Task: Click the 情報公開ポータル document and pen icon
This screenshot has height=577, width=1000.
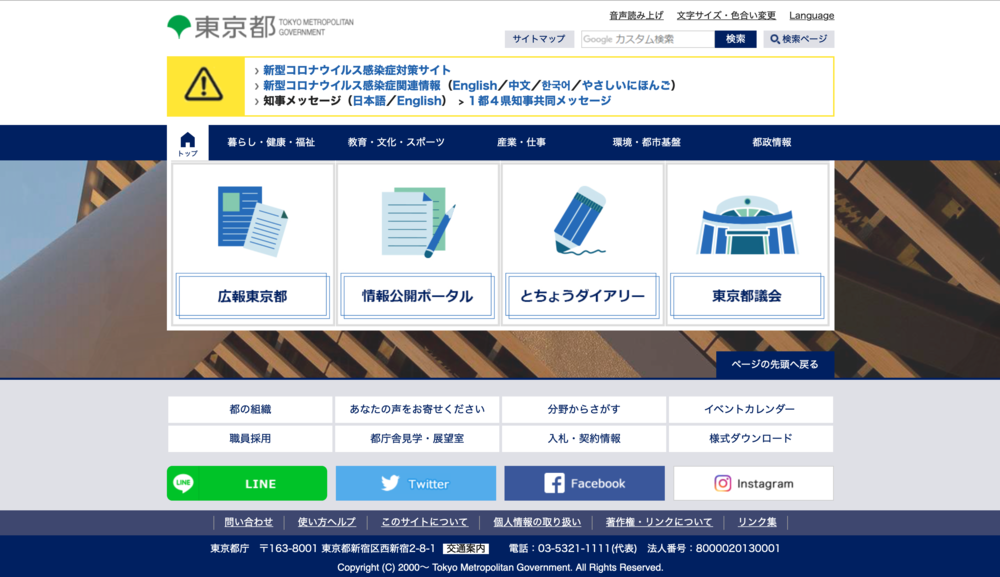Action: point(417,220)
